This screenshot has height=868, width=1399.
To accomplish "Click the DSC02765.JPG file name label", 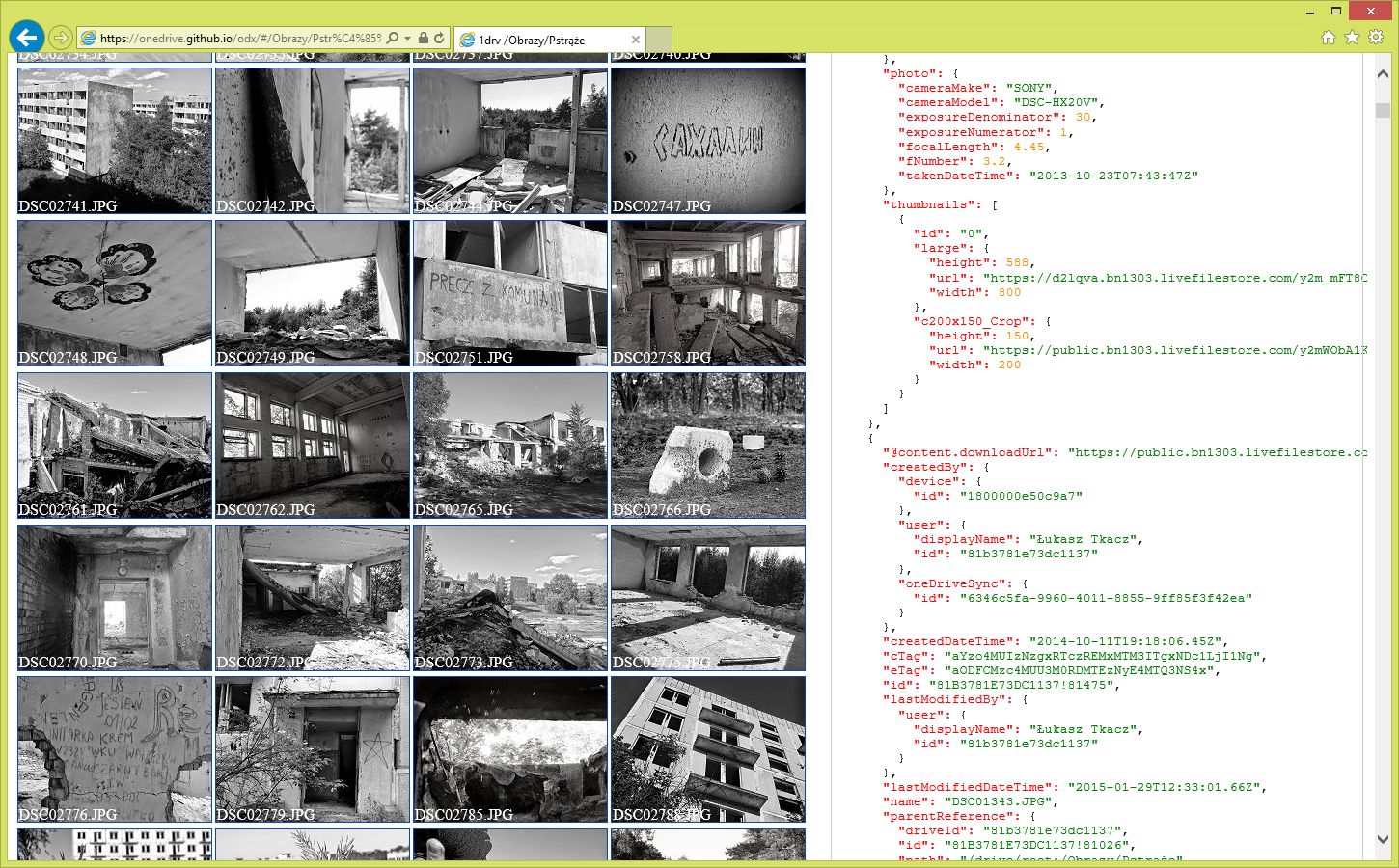I will 463,510.
